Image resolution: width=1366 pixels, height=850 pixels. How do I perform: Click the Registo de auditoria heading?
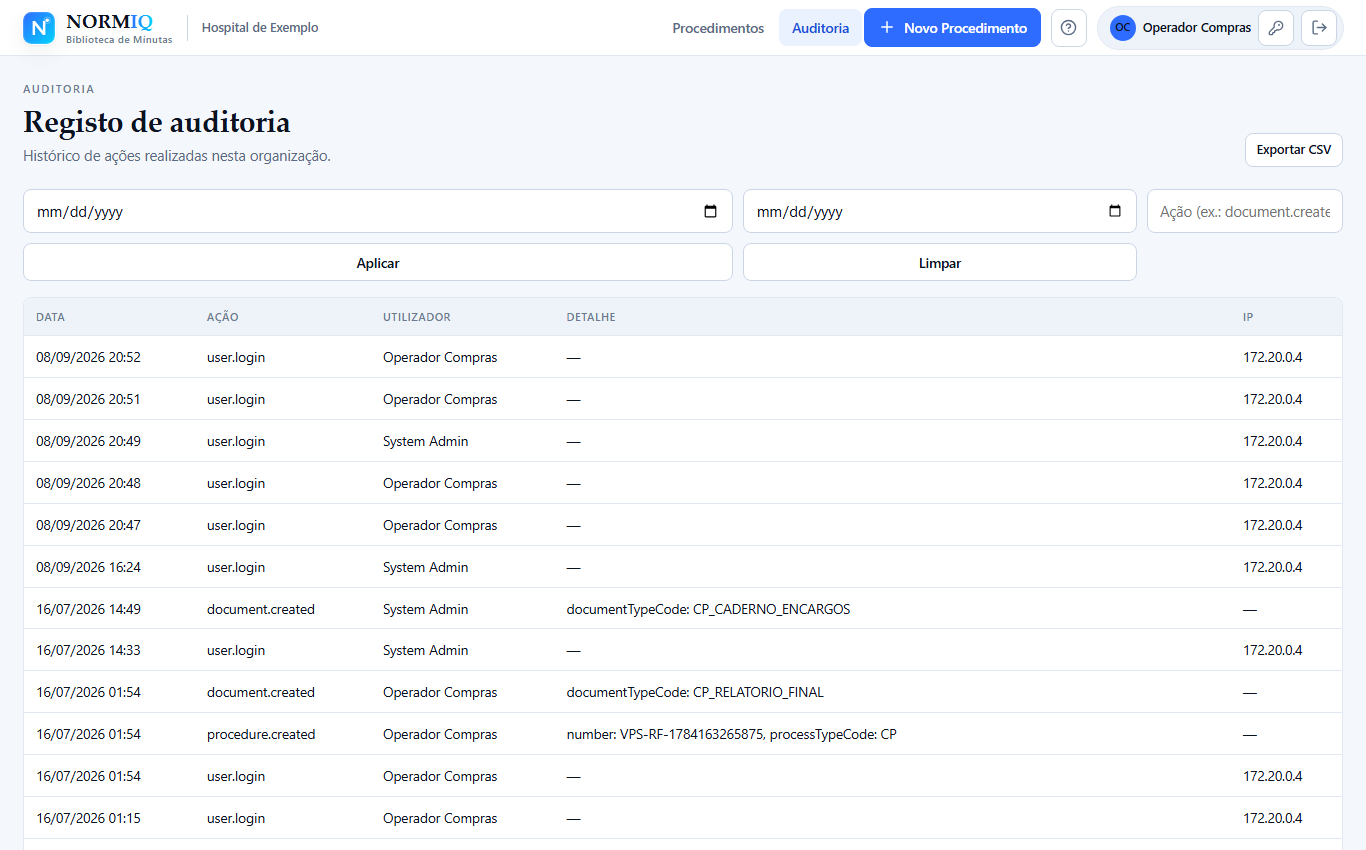(x=157, y=122)
